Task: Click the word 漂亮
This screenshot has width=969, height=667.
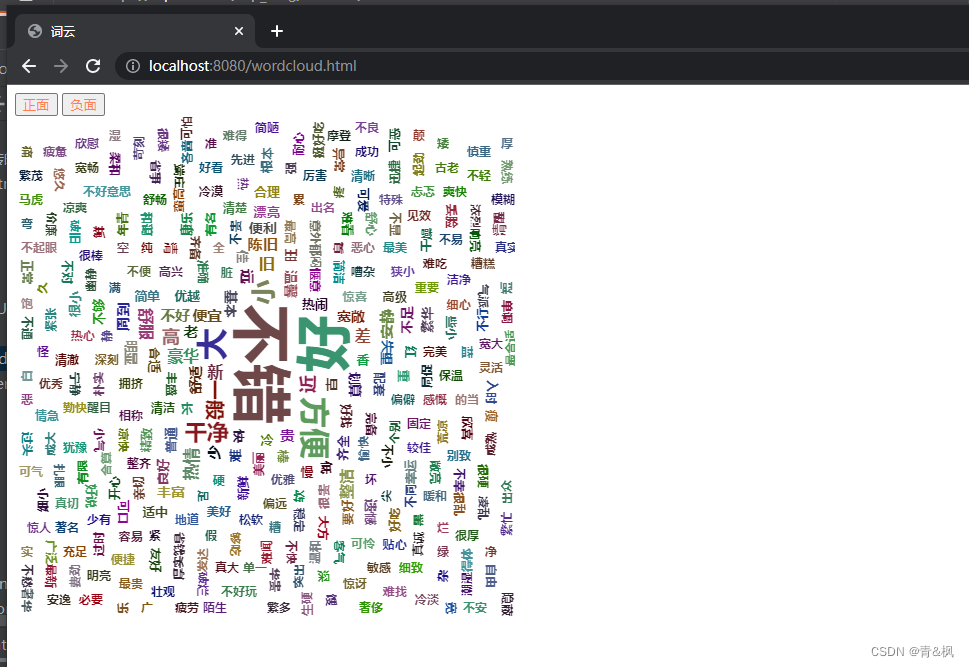Action: (267, 212)
